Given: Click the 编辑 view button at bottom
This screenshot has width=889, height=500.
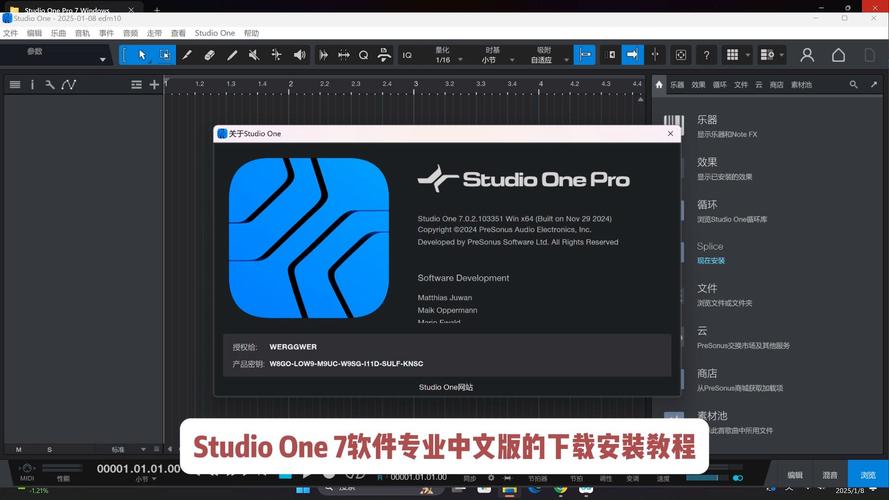Looking at the screenshot, I should [795, 475].
